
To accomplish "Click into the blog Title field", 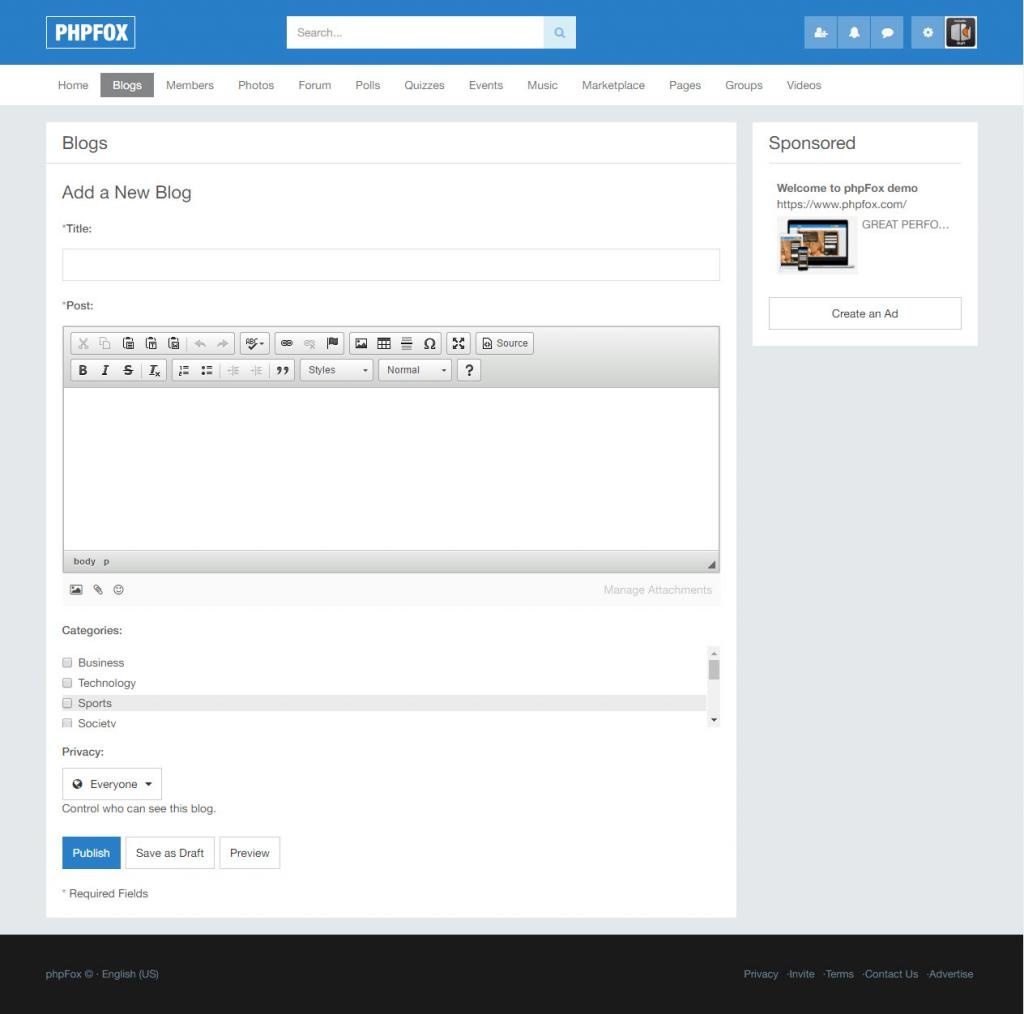I will click(391, 265).
